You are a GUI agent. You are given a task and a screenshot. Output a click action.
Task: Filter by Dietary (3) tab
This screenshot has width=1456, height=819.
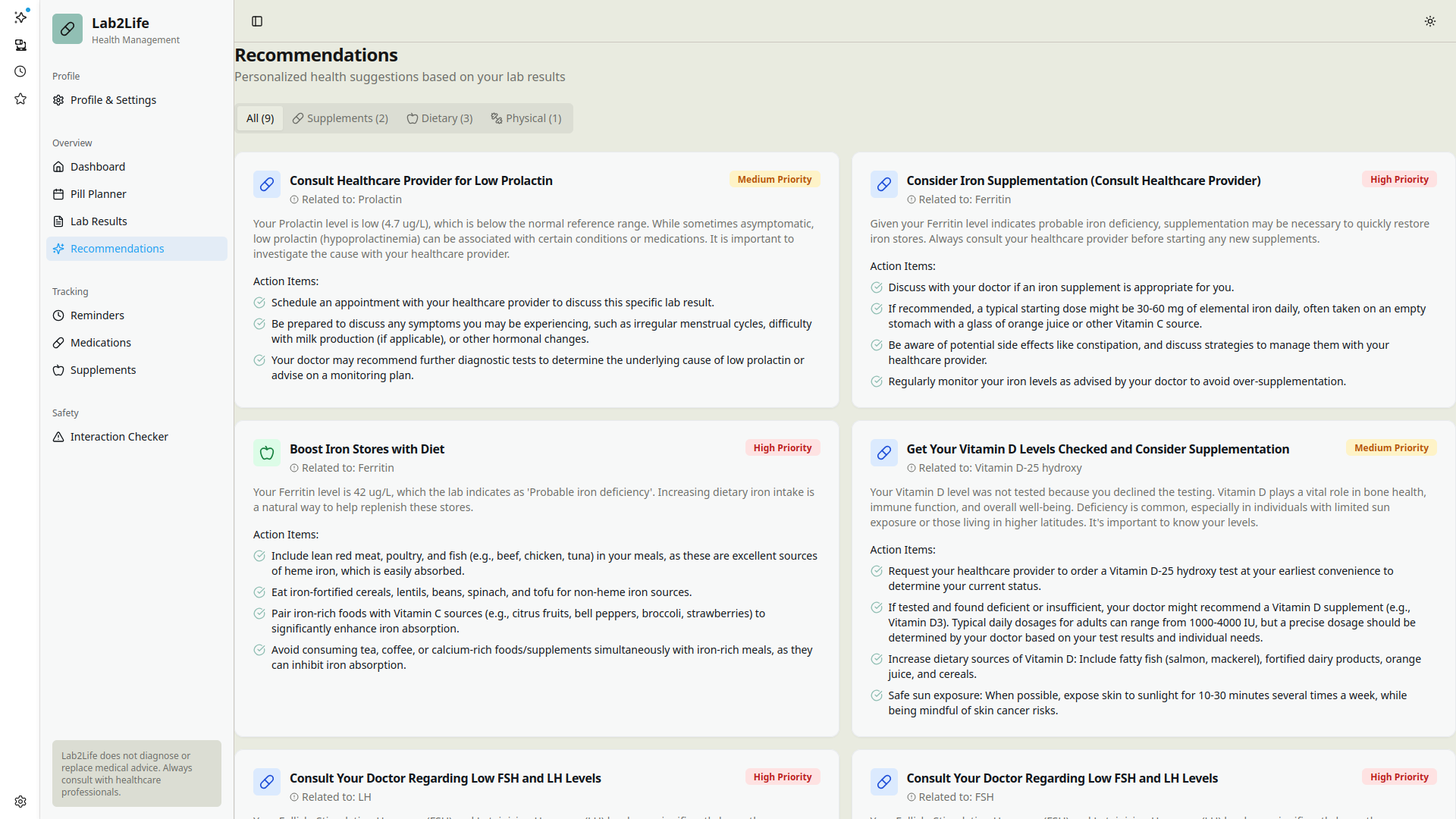[x=440, y=118]
